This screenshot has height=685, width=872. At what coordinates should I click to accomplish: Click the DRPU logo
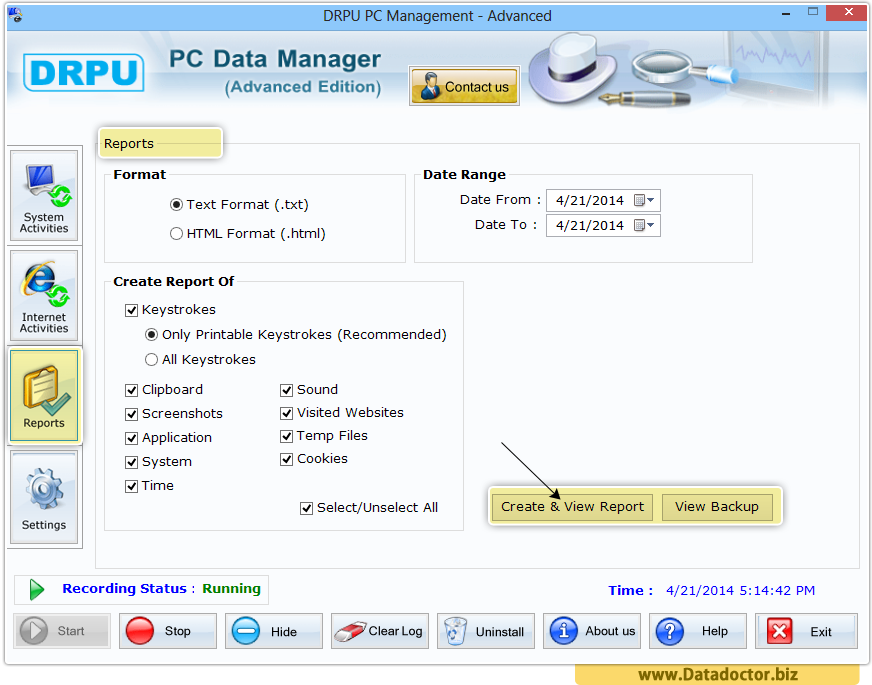83,72
